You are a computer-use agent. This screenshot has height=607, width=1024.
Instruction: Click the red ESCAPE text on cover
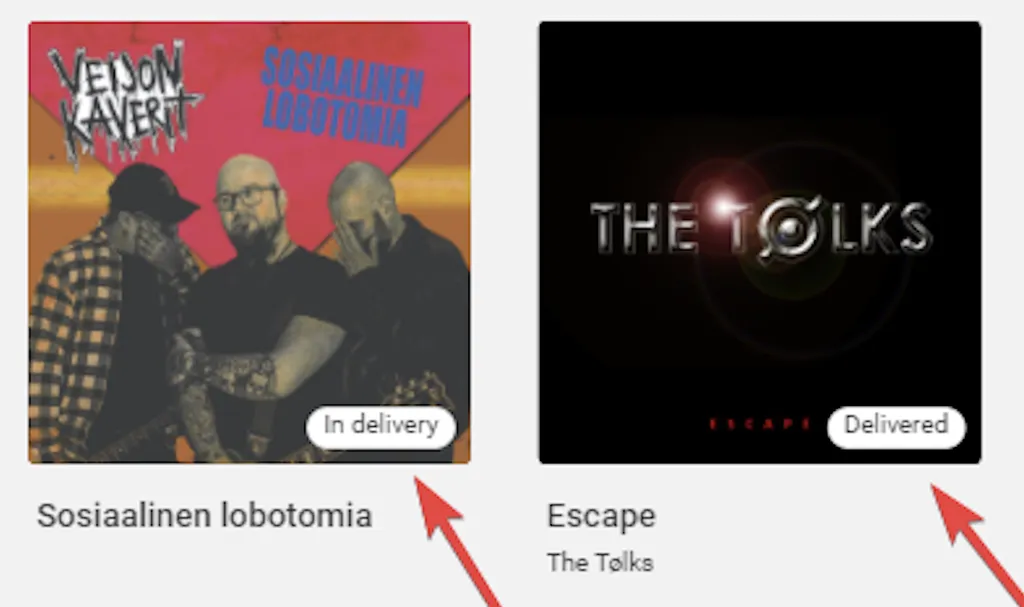point(760,425)
